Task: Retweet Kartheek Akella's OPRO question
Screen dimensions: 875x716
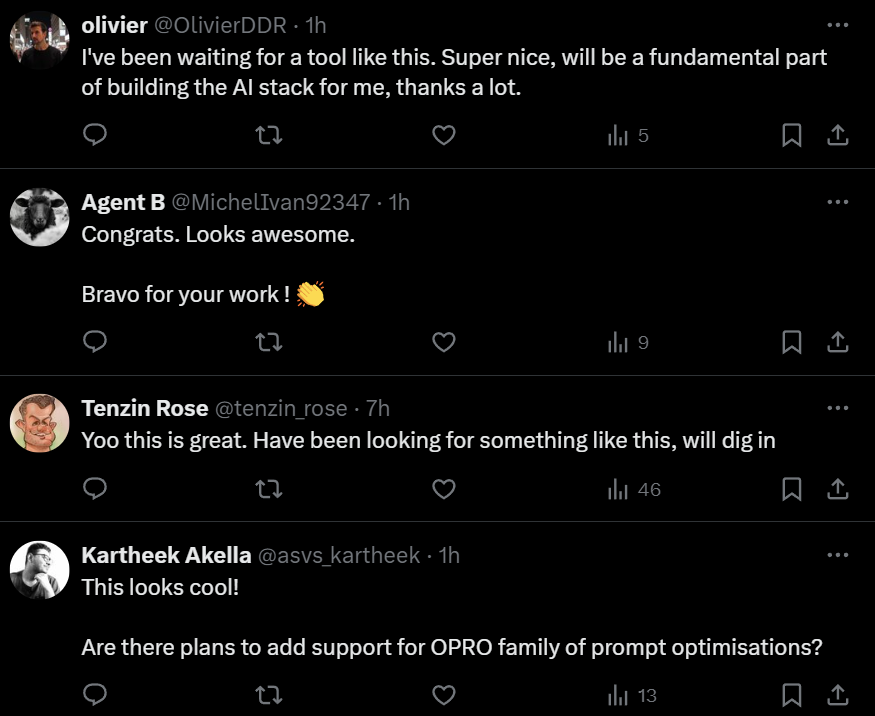Action: [x=269, y=695]
